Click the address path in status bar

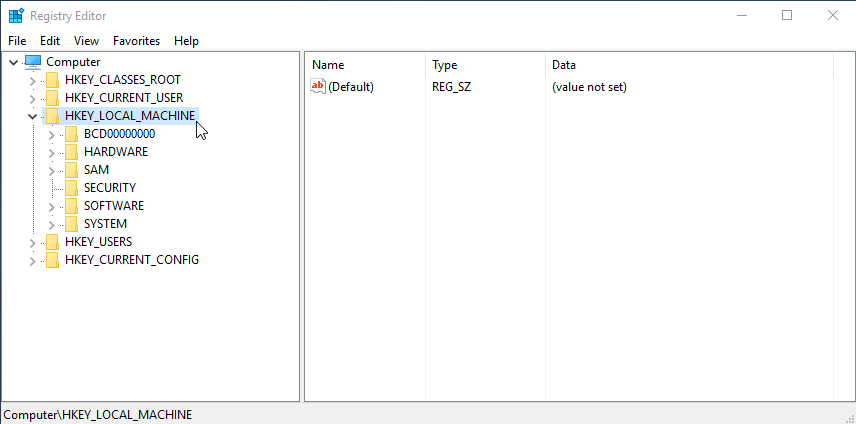point(98,414)
